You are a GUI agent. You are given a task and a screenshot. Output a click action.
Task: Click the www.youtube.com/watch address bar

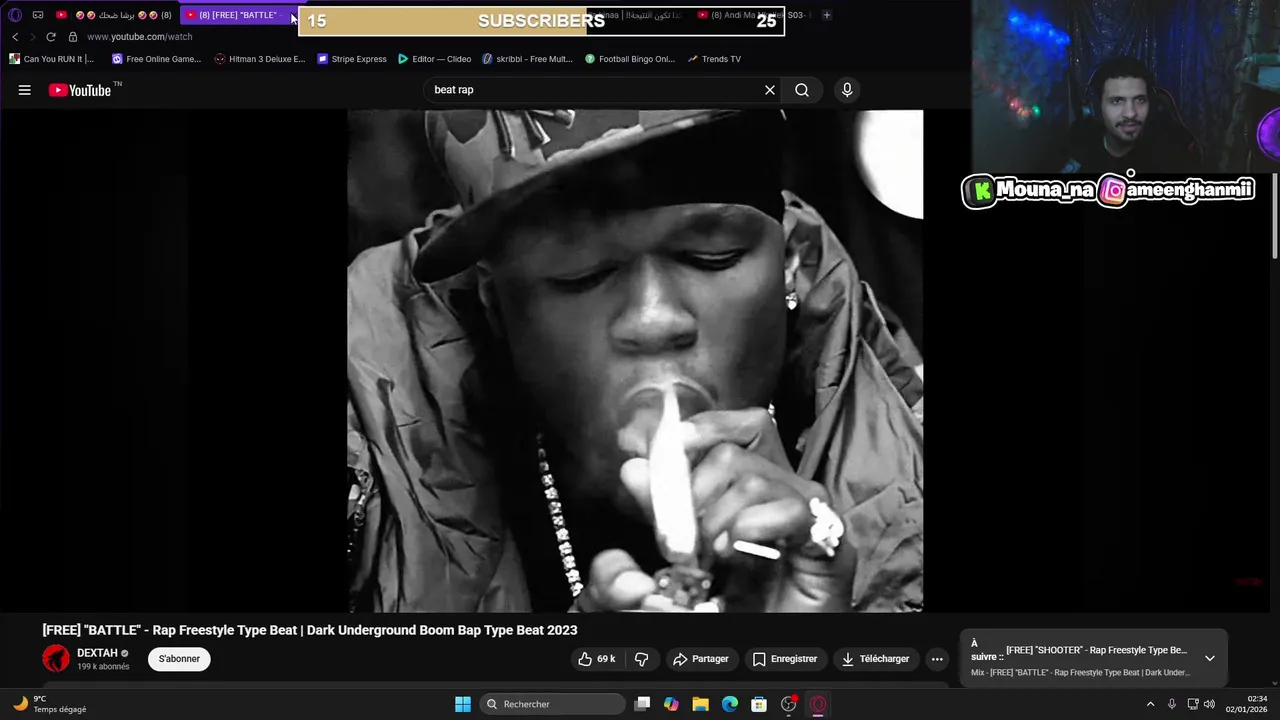click(x=139, y=37)
